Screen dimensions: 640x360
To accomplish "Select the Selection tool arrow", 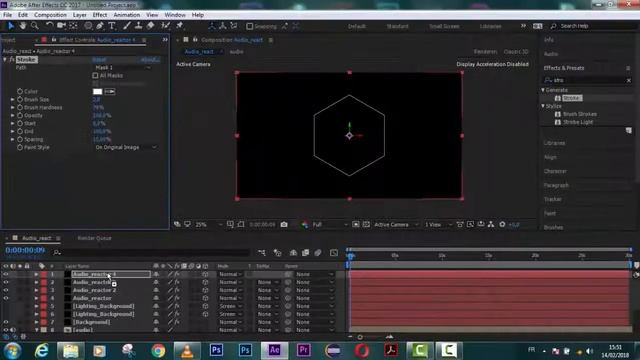I will 11,26.
